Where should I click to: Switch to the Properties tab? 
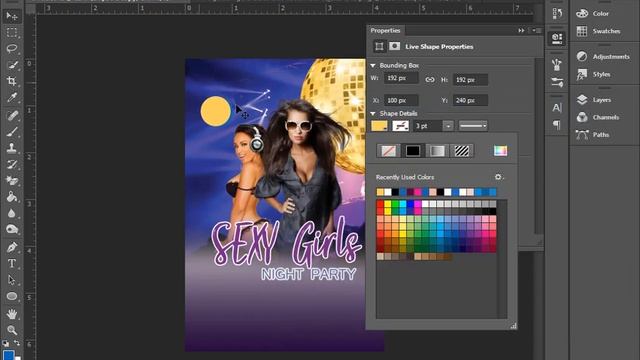385,31
